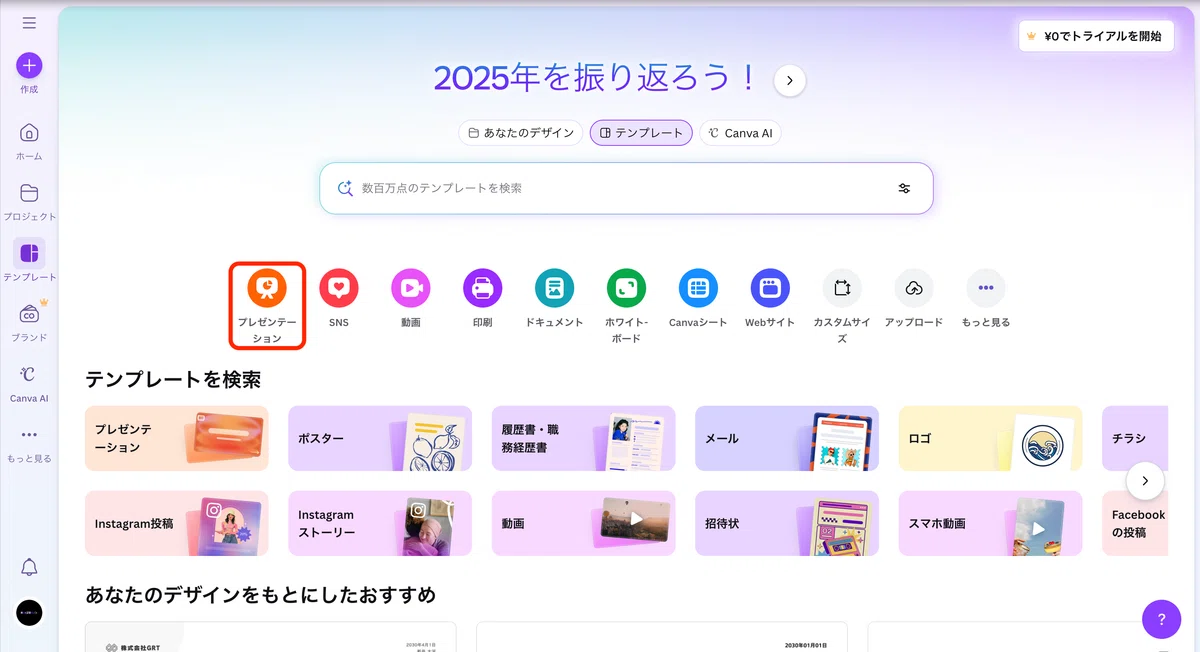
Task: Choose the 印刷 print icon
Action: pyautogui.click(x=483, y=288)
